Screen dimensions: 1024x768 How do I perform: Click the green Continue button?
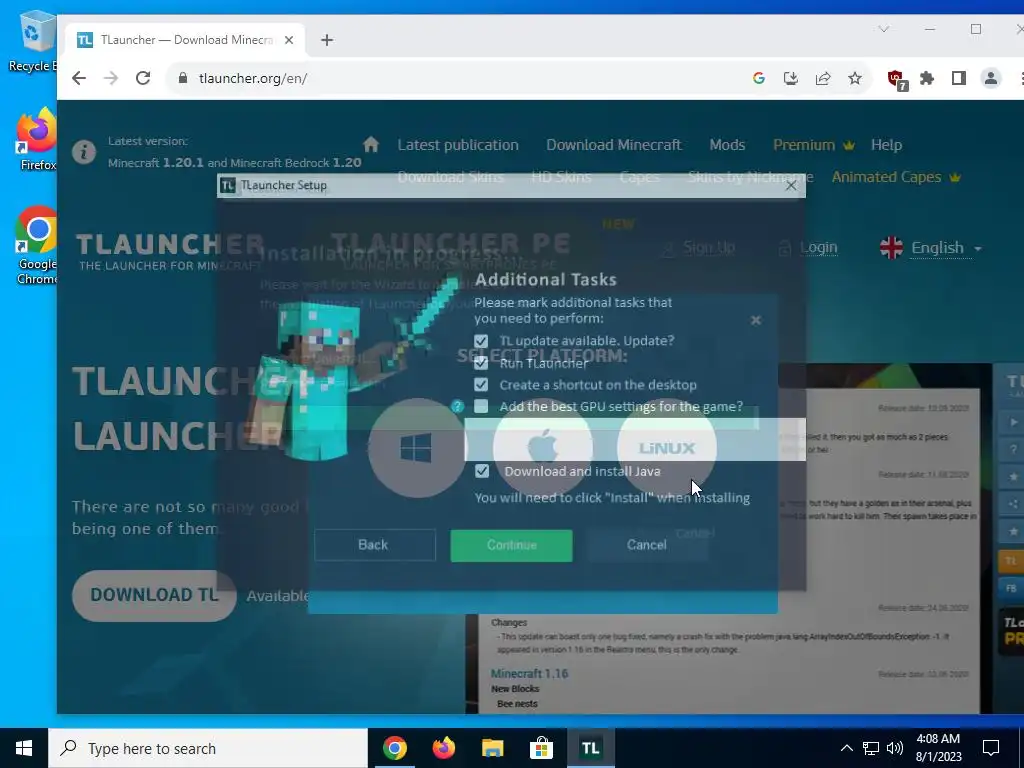[x=511, y=545]
